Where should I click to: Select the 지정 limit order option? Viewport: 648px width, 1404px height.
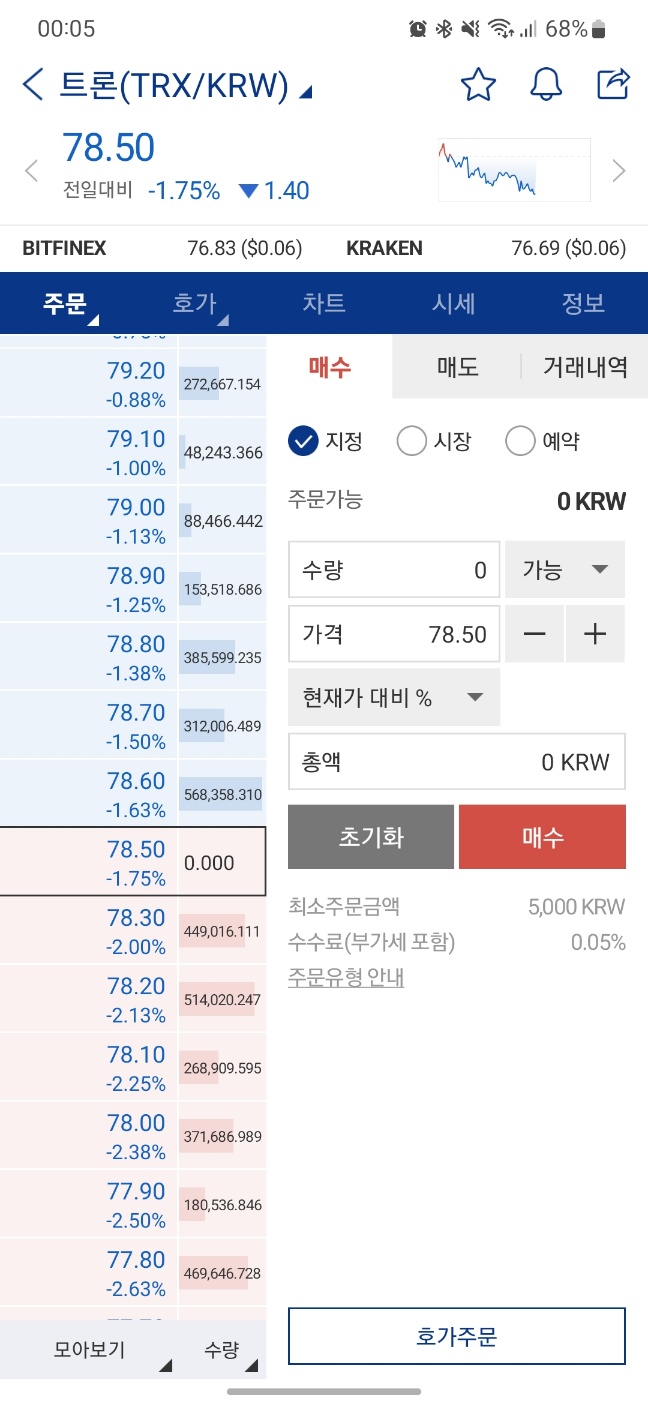pos(326,441)
